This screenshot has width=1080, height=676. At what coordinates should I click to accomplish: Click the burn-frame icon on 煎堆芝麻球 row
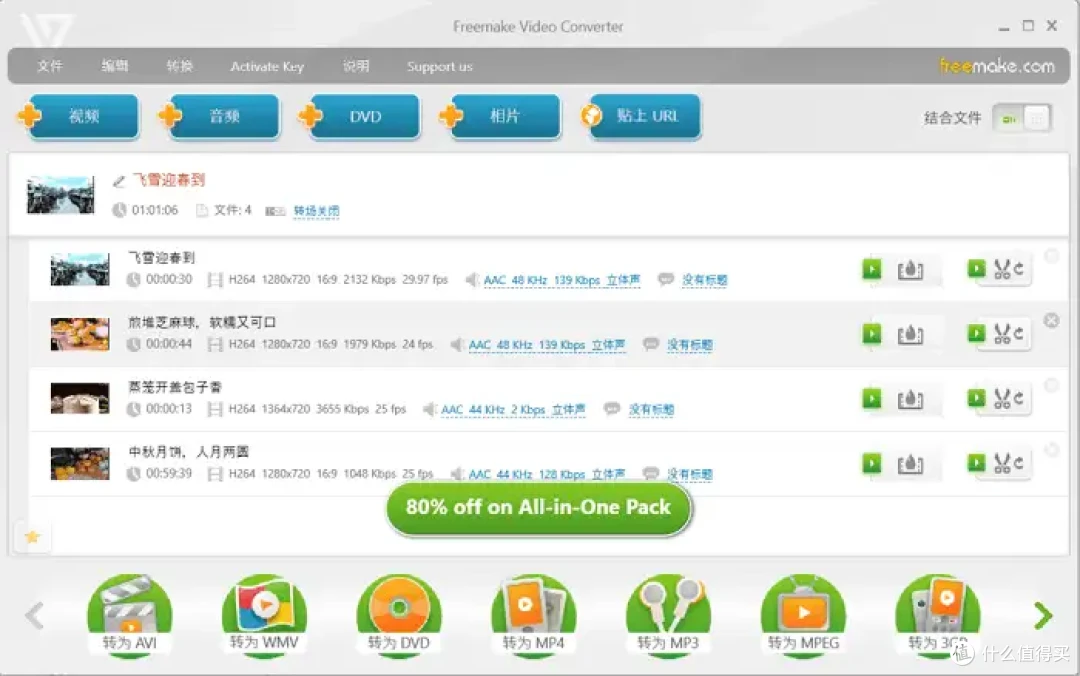coord(910,335)
